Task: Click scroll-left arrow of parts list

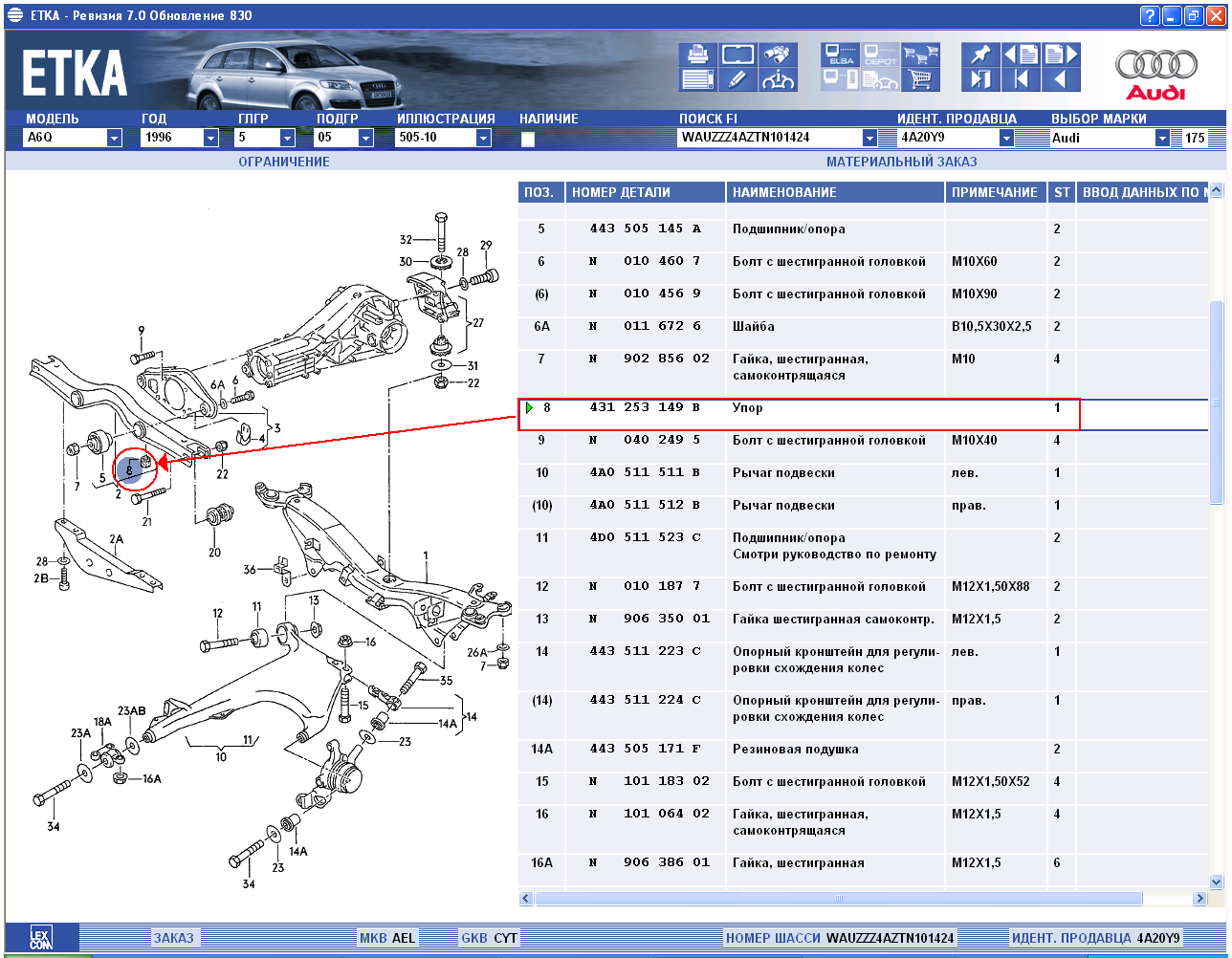Action: [x=525, y=899]
